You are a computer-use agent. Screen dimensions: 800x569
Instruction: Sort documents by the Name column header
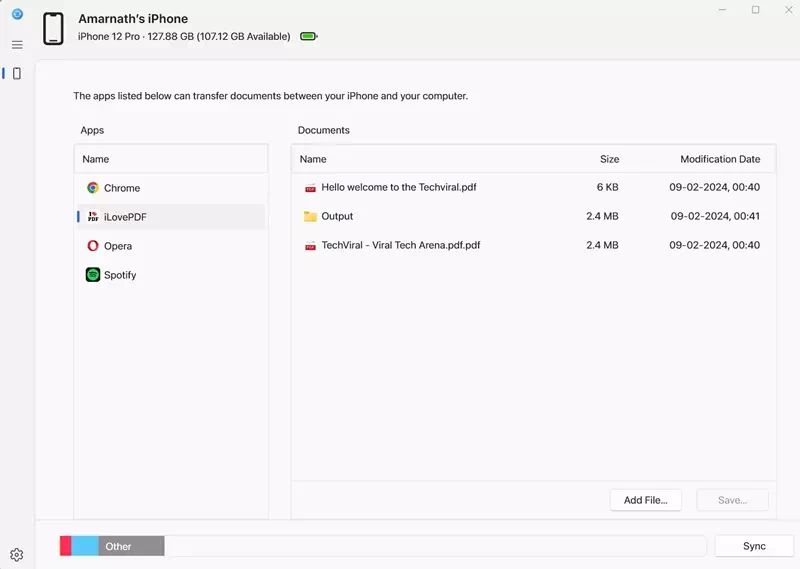[x=313, y=159]
